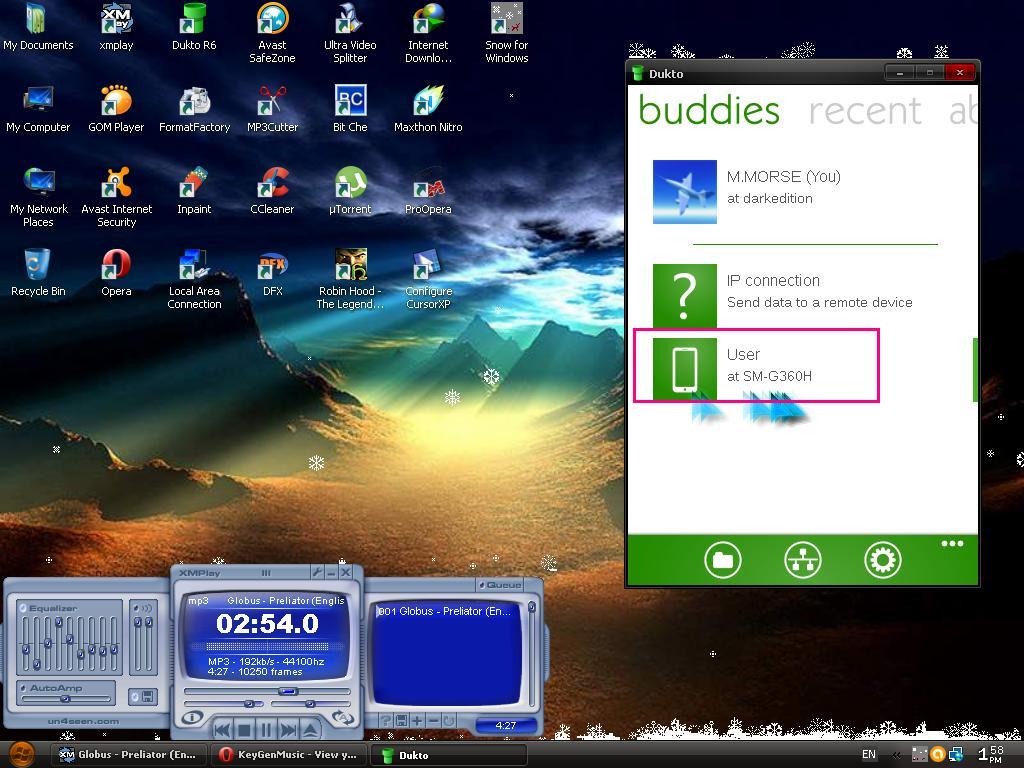This screenshot has width=1024, height=768.
Task: Save the XMPlay playlist with disk icon
Action: tap(401, 721)
